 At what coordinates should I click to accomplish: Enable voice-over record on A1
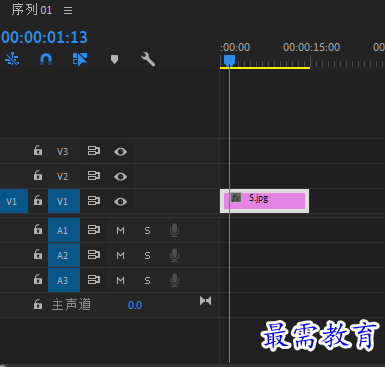pos(174,230)
